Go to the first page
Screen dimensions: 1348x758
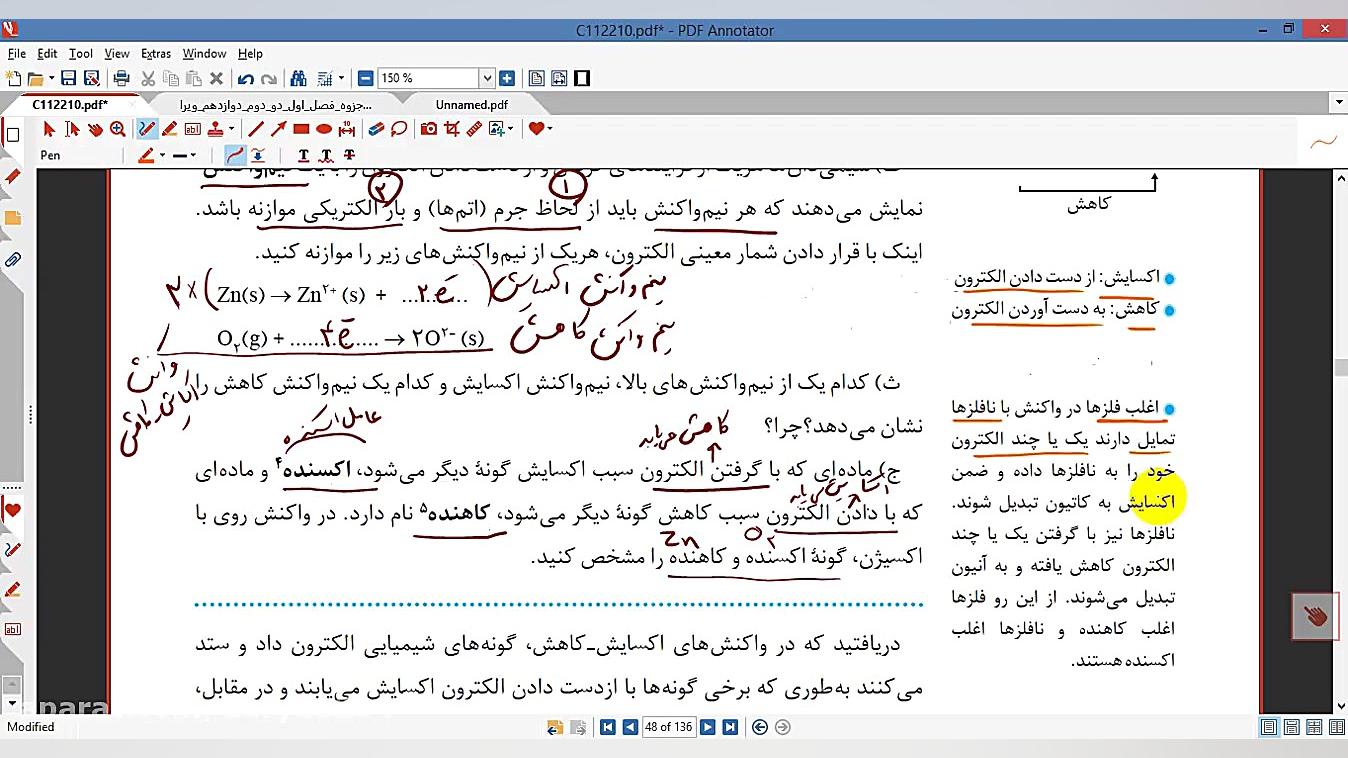(x=607, y=727)
